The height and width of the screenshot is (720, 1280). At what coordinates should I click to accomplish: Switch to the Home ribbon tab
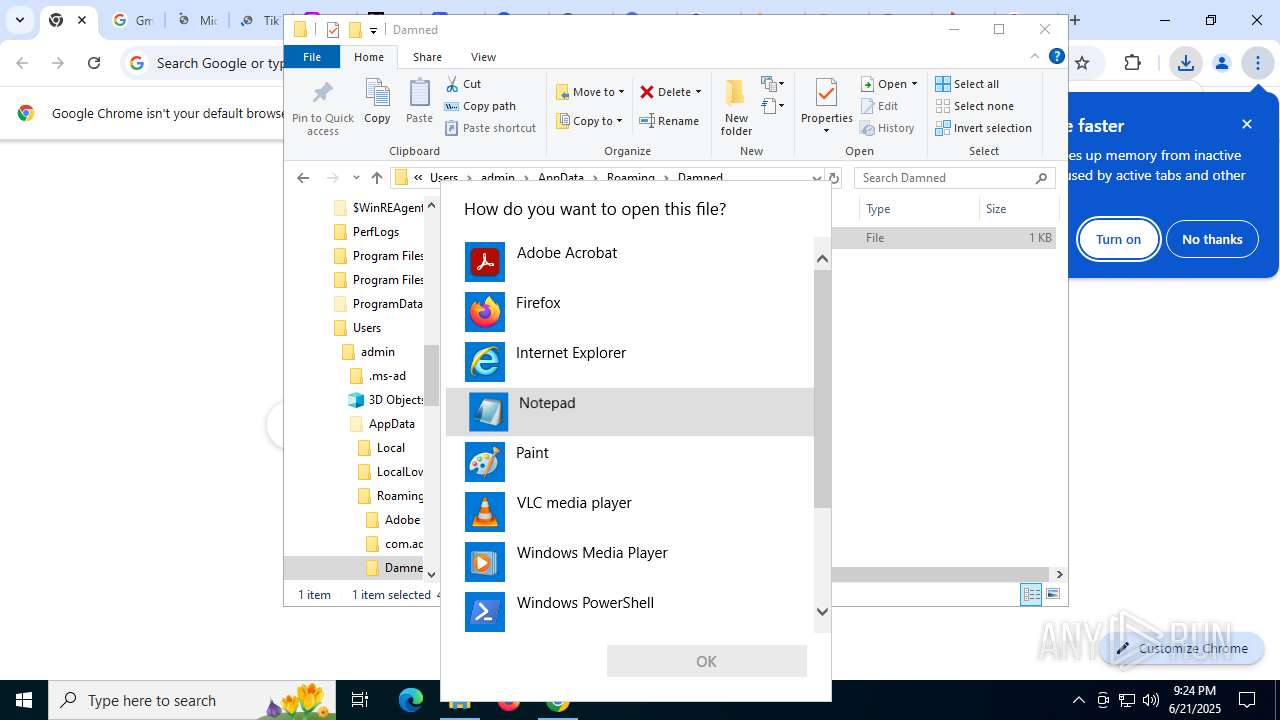click(x=369, y=57)
